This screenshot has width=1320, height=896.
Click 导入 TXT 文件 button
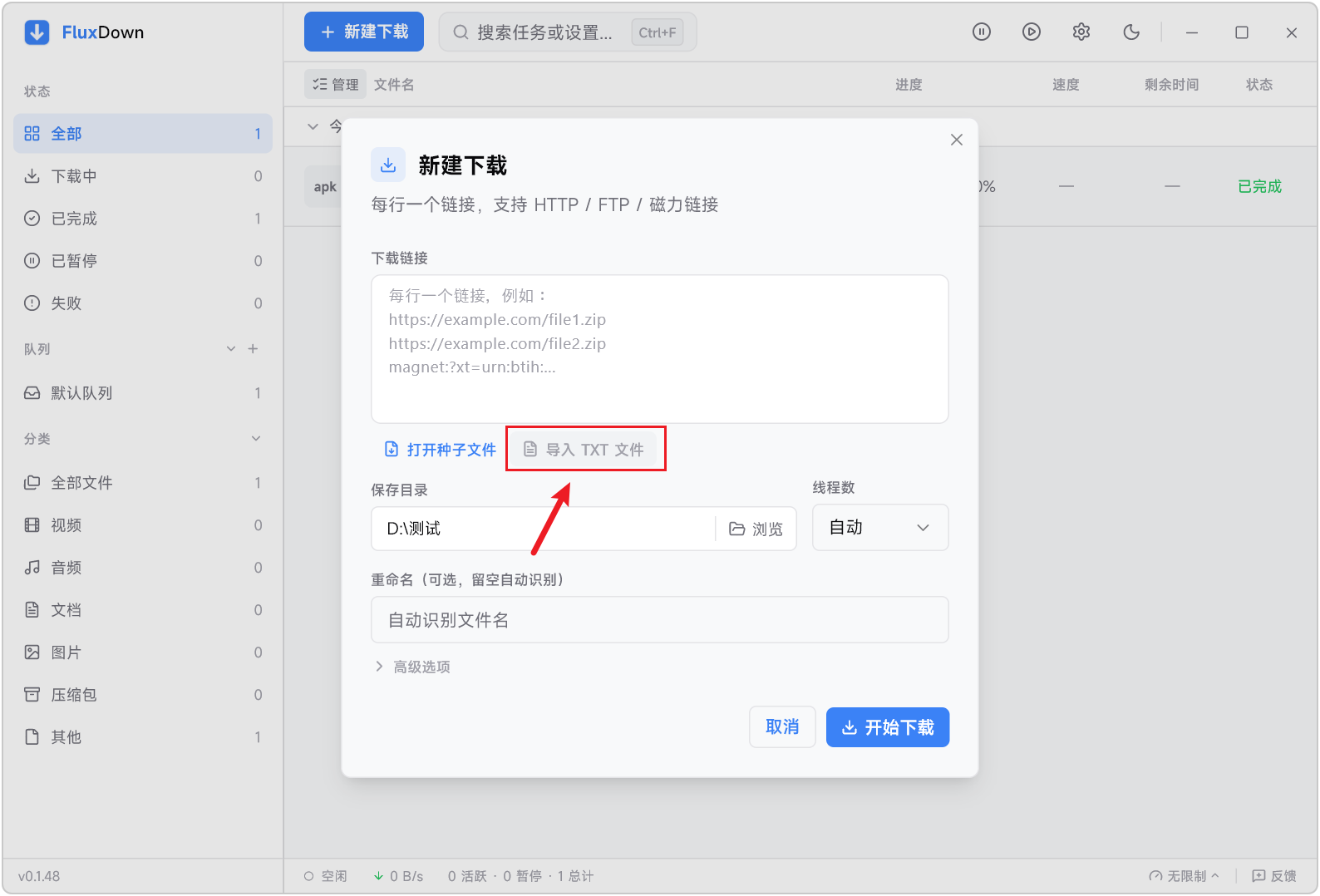(x=584, y=450)
